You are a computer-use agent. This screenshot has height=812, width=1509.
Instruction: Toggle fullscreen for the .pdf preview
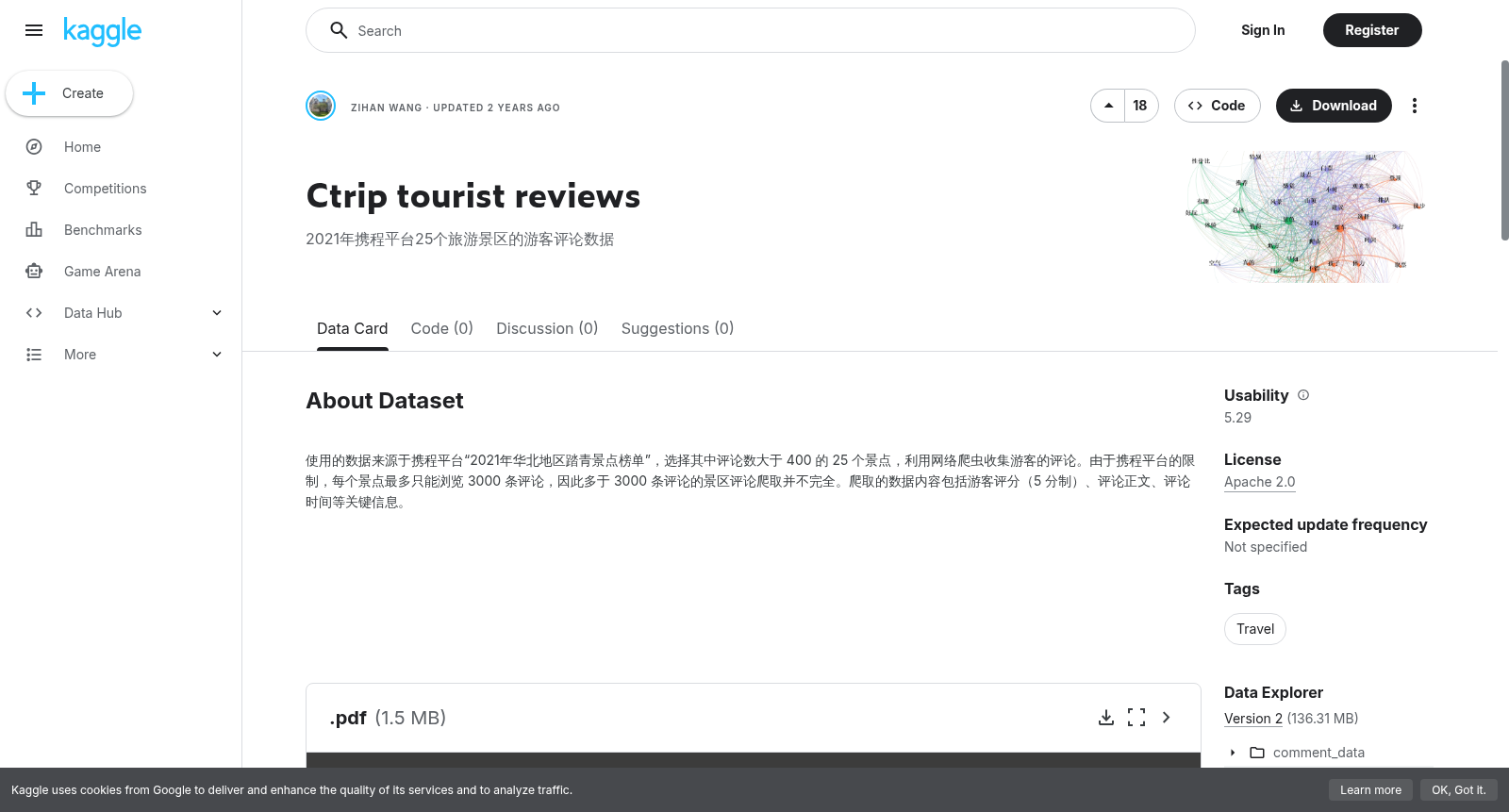pyautogui.click(x=1136, y=718)
